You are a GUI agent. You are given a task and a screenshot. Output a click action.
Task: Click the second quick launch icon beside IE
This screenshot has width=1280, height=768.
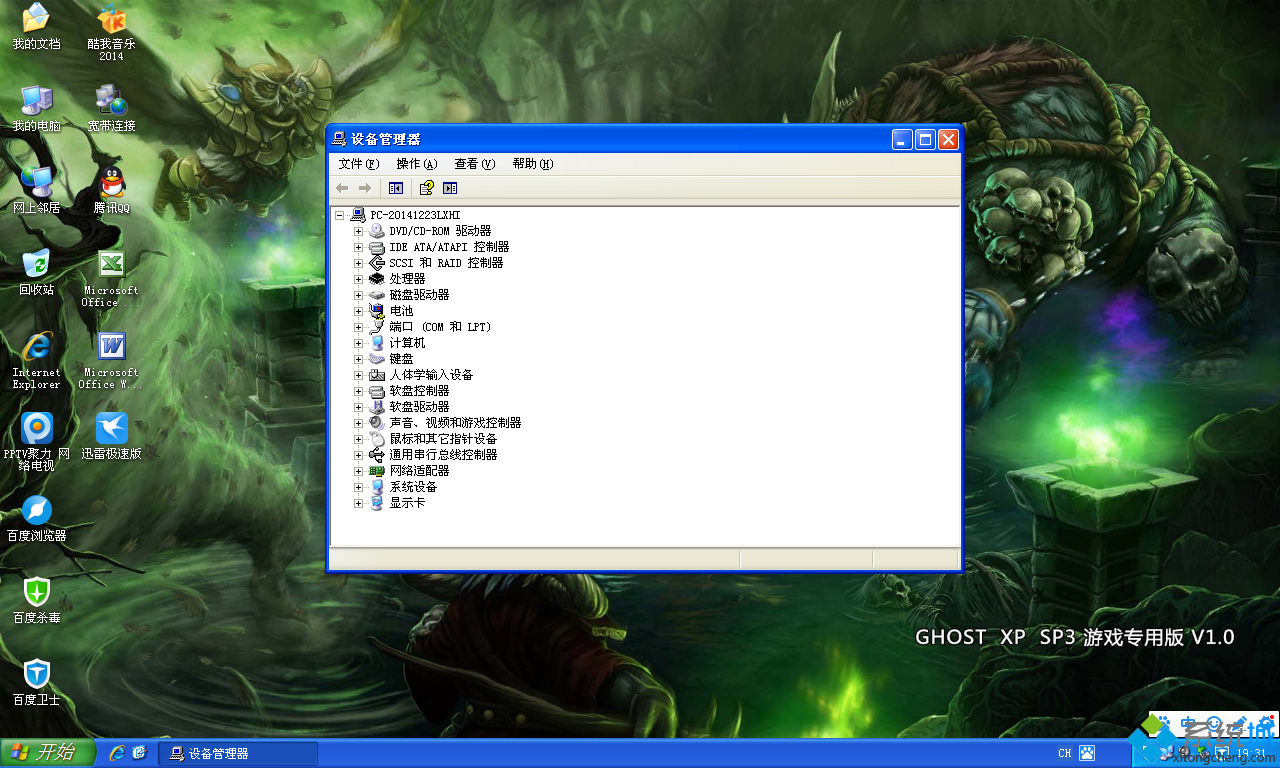coord(139,752)
